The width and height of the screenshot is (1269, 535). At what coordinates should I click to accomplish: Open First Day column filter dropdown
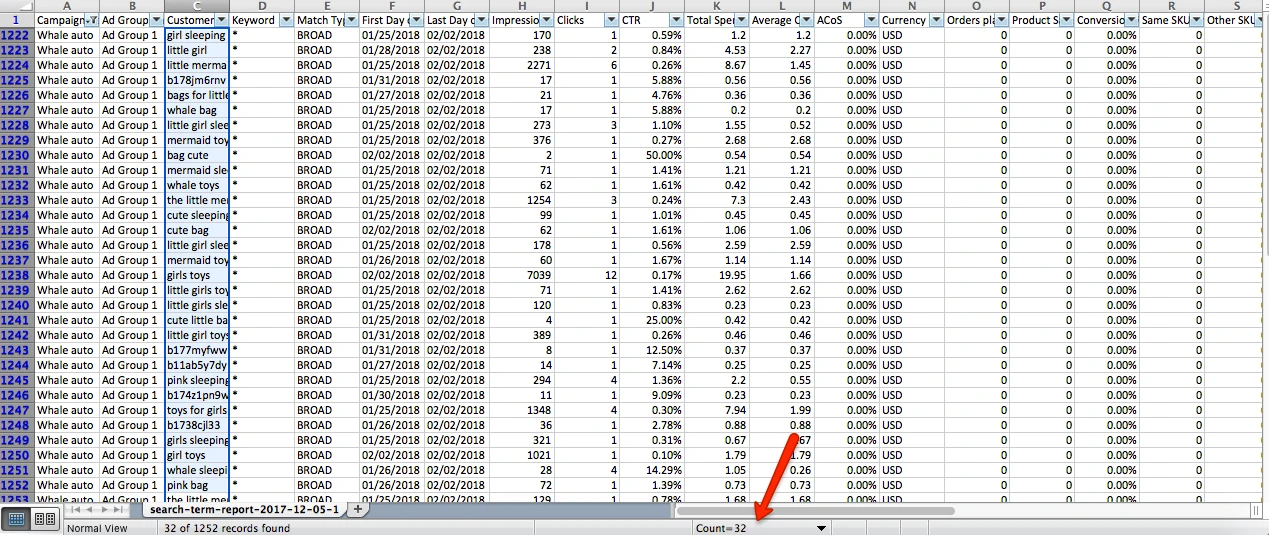(x=416, y=20)
